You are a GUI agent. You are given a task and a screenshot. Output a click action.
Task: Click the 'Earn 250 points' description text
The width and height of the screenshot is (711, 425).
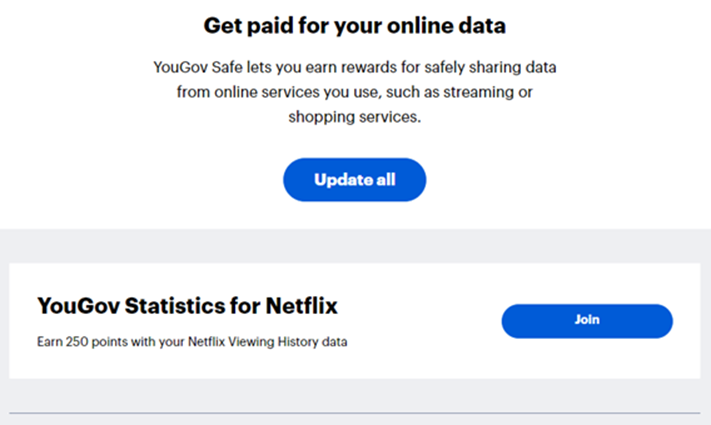pyautogui.click(x=192, y=342)
